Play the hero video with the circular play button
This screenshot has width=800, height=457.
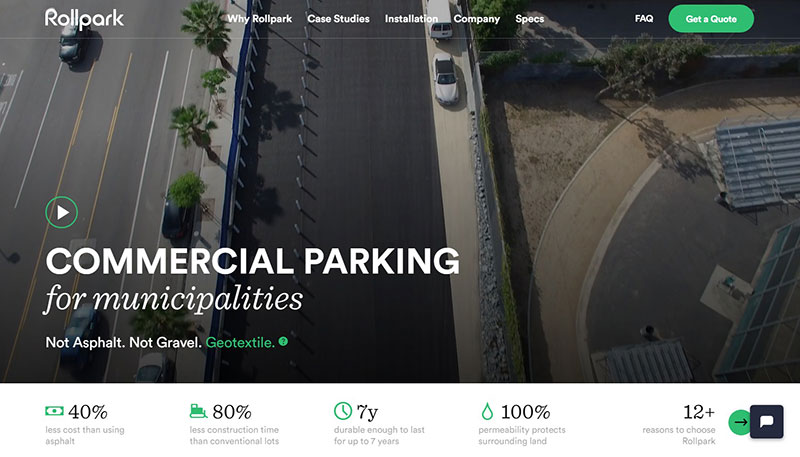point(61,212)
